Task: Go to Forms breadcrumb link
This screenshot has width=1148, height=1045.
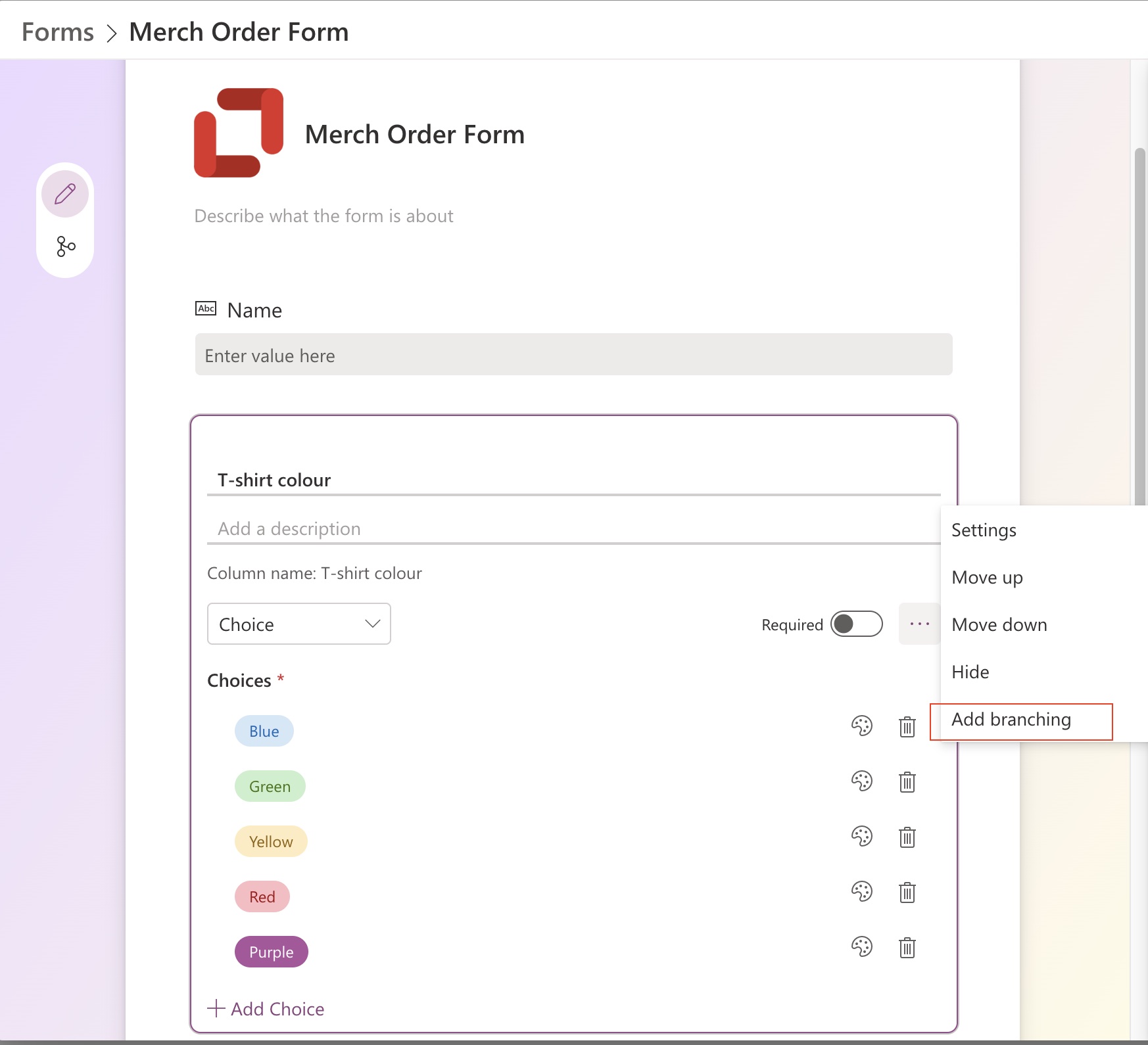Action: pyautogui.click(x=58, y=32)
